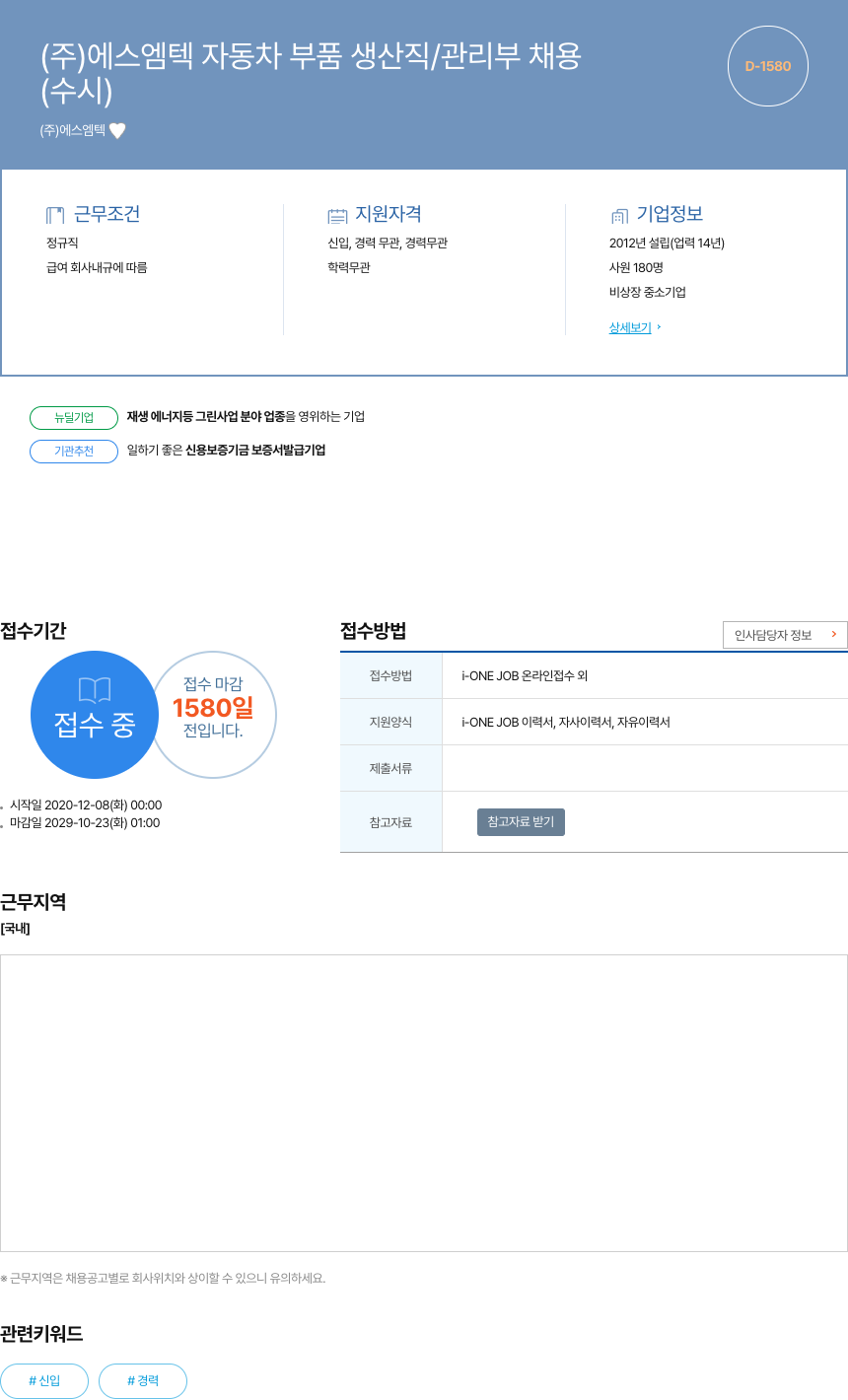Click the 기업정보 building icon
The height and width of the screenshot is (1400, 848).
click(619, 215)
